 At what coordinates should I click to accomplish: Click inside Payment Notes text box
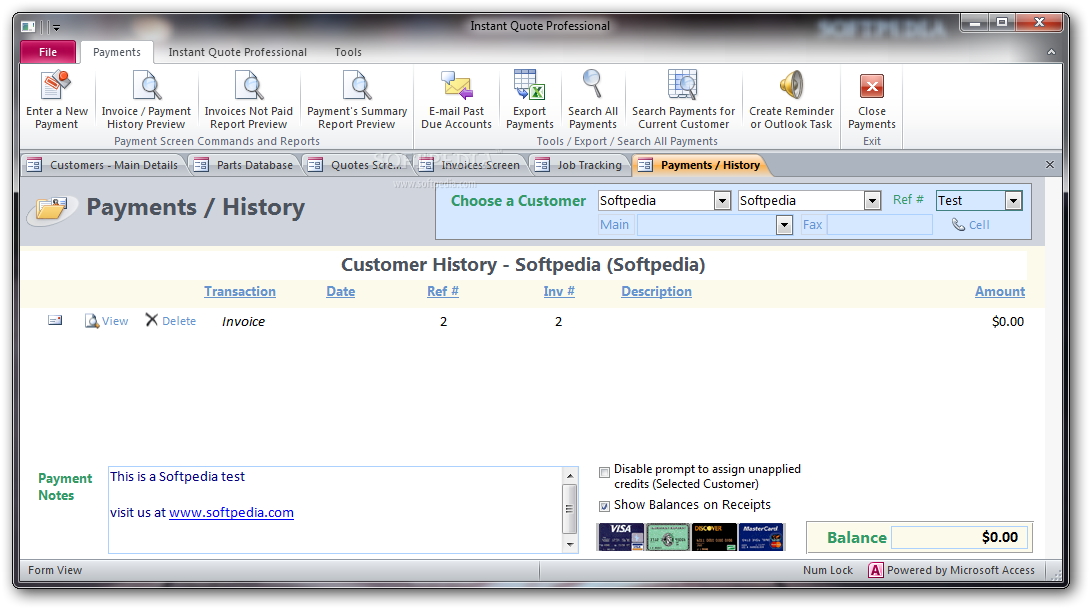pos(335,510)
